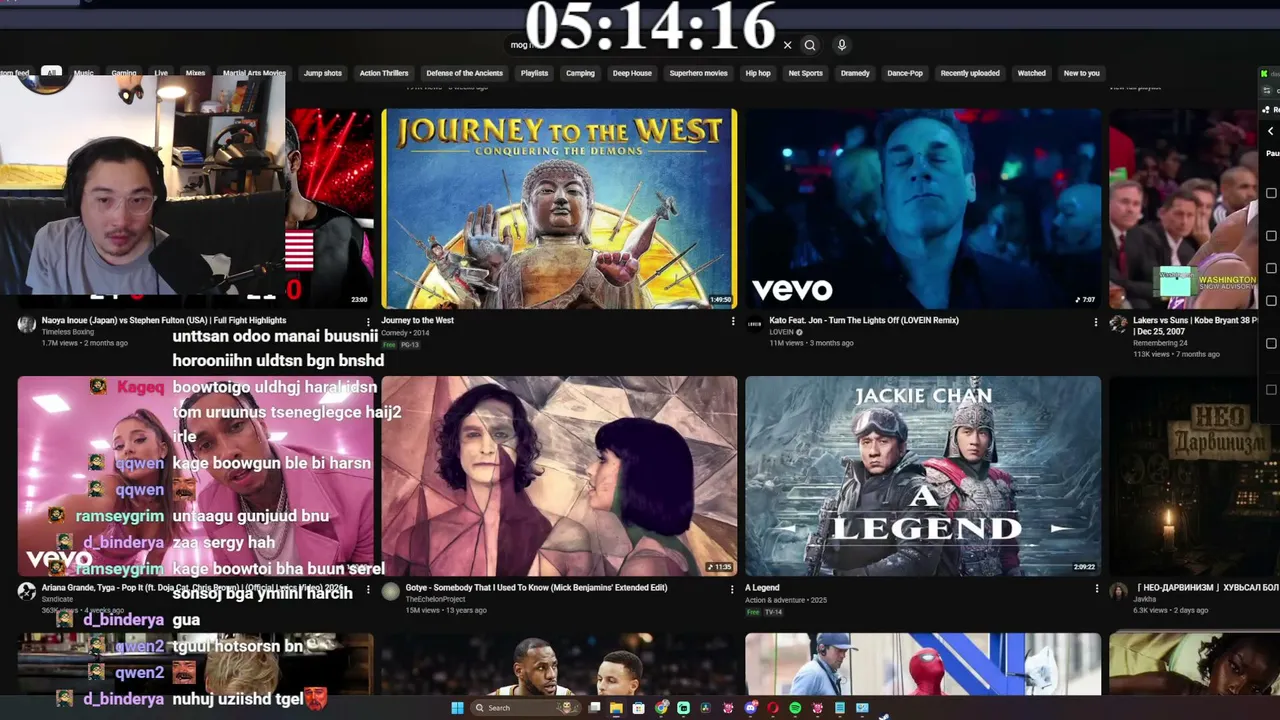This screenshot has height=720, width=1280.
Task: Visit the LOVEIN channel name
Action: click(x=781, y=332)
